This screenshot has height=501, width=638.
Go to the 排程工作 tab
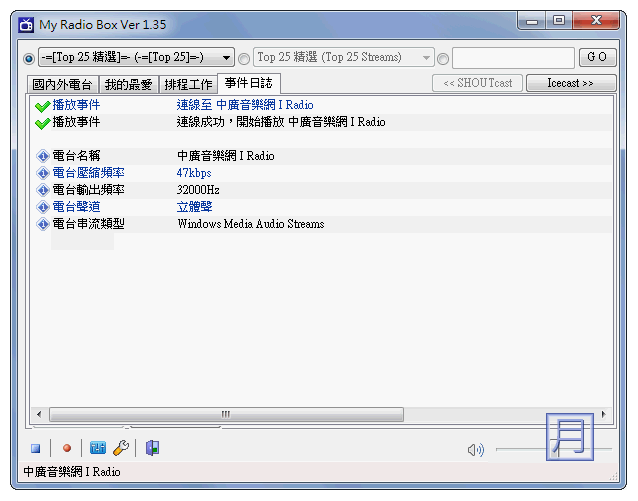[x=187, y=84]
